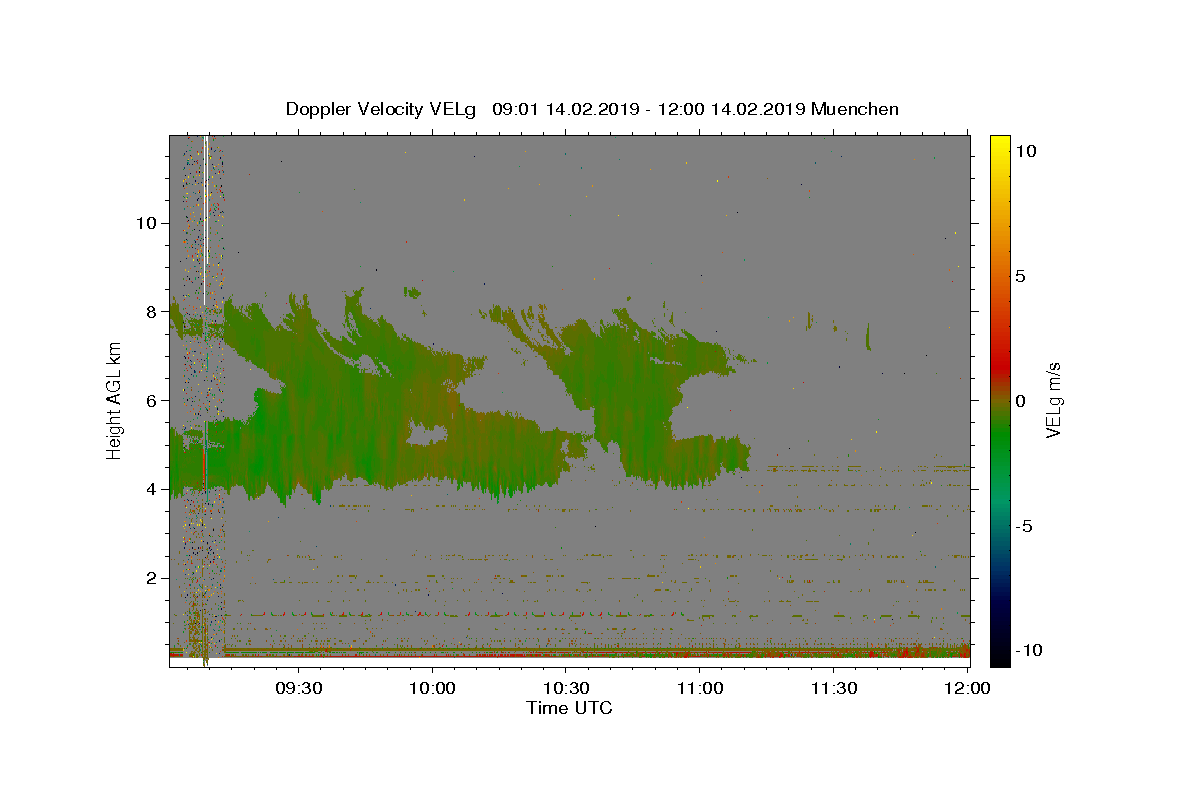
Task: Click the colorbar tick label '-10'
Action: point(1027,650)
